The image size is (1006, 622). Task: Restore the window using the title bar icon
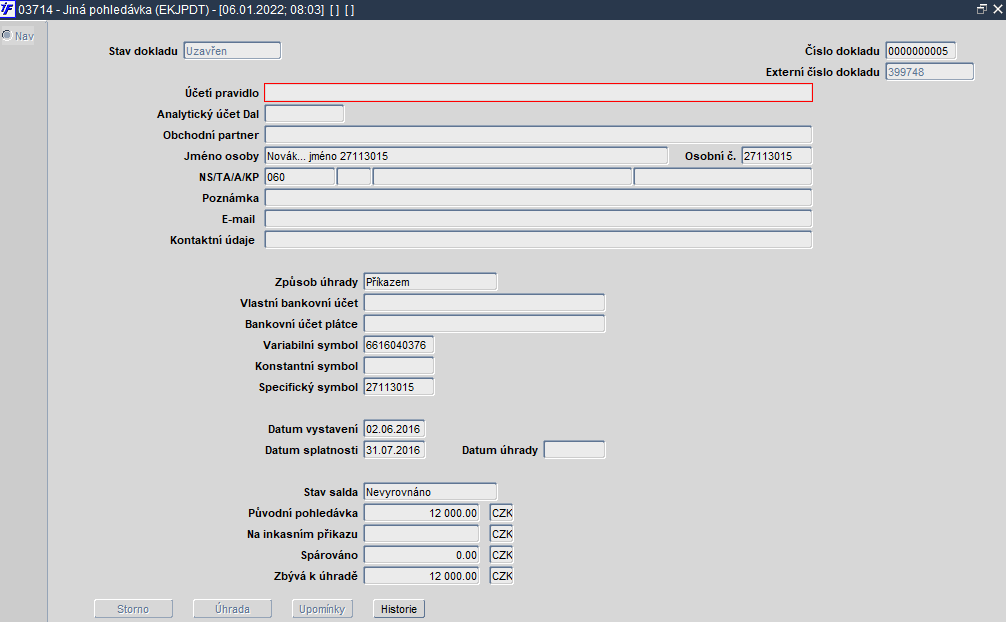[x=982, y=9]
